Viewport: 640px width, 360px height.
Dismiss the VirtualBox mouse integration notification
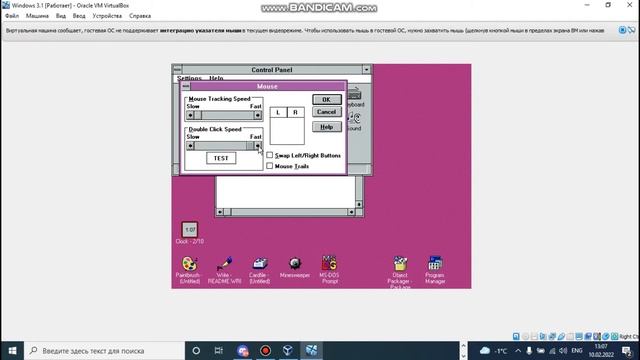[x=622, y=30]
